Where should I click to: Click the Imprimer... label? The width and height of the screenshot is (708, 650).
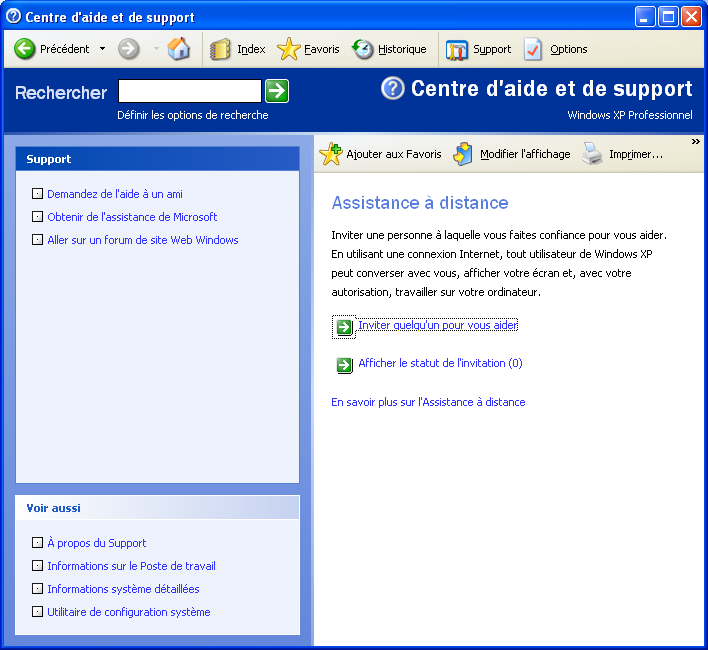pos(636,154)
